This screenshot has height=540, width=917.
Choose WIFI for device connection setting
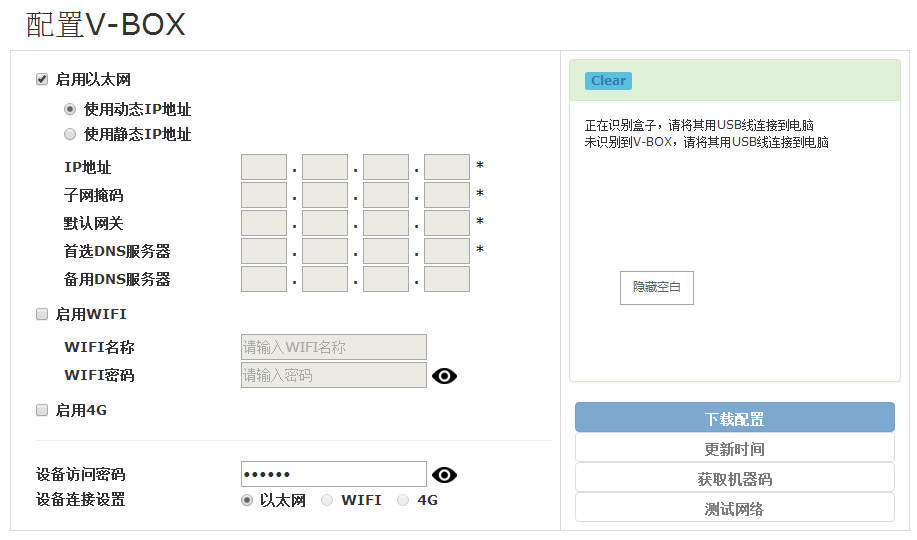(327, 500)
